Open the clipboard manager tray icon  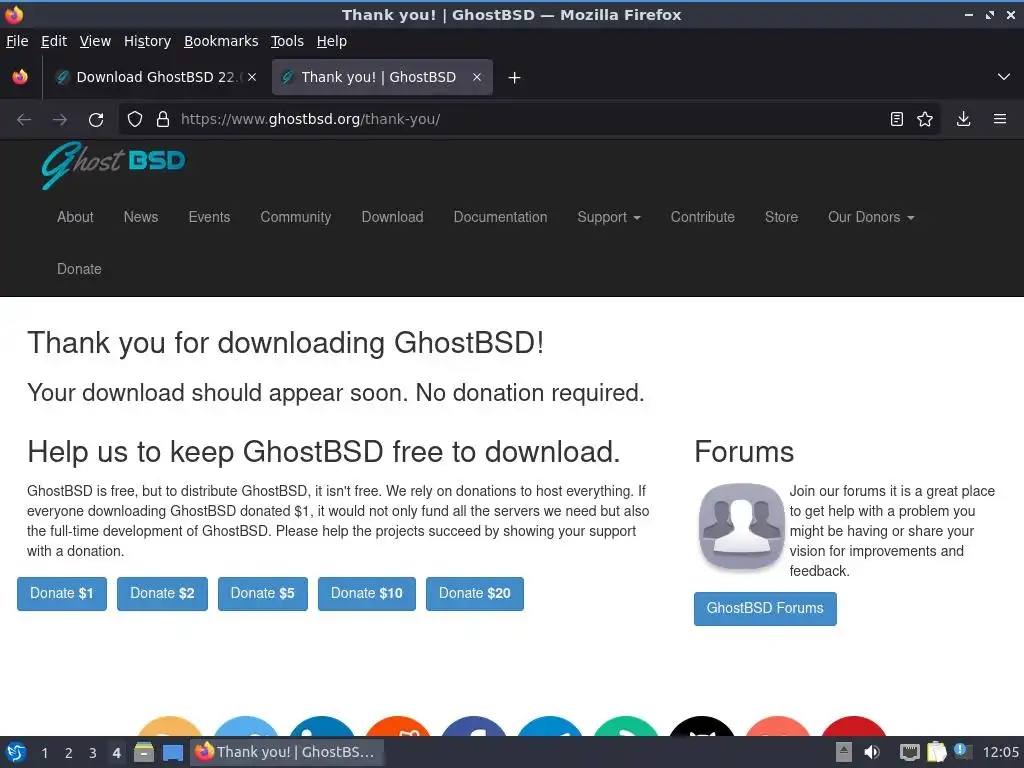[936, 752]
